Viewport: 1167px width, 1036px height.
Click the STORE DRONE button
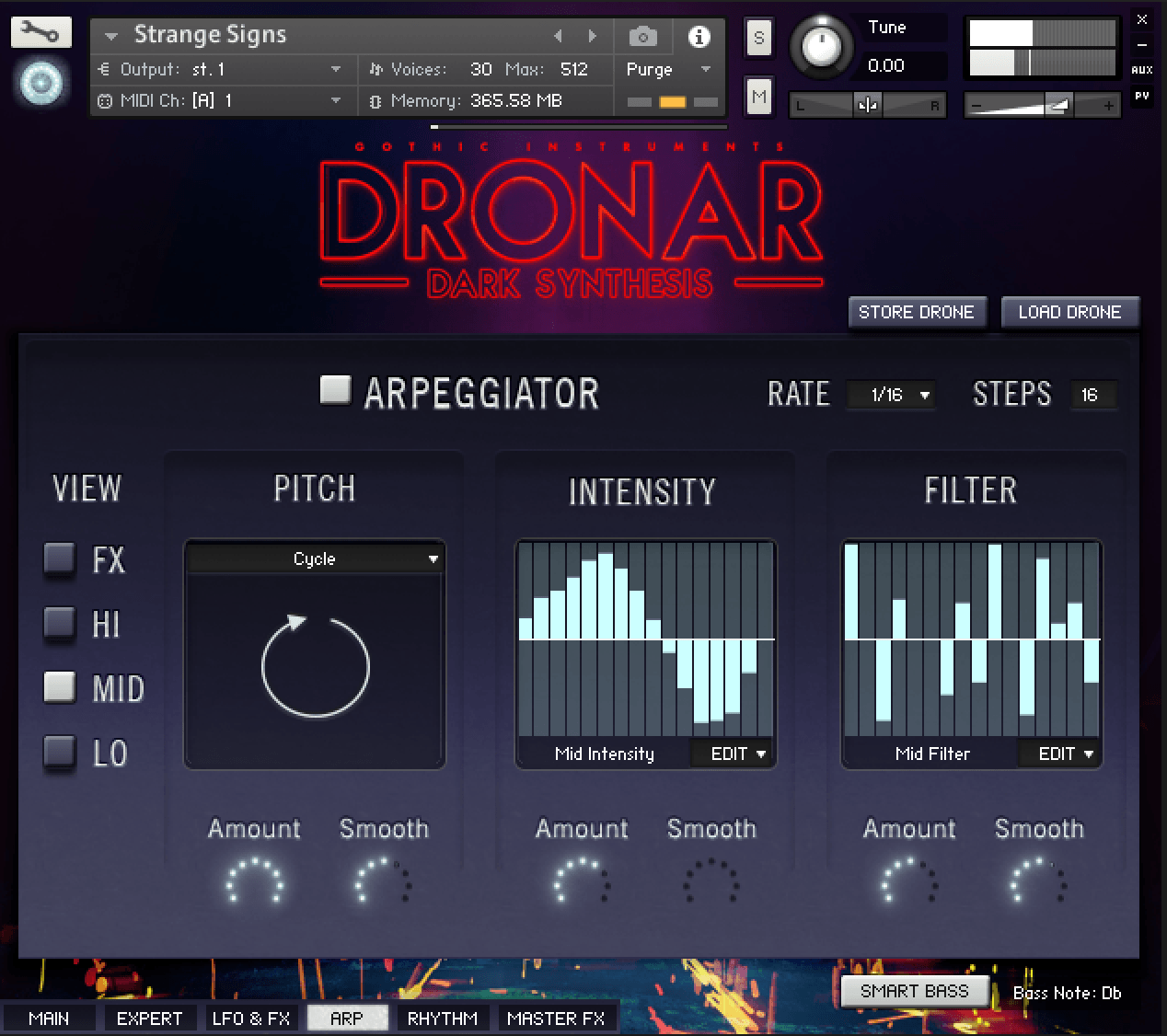click(916, 312)
